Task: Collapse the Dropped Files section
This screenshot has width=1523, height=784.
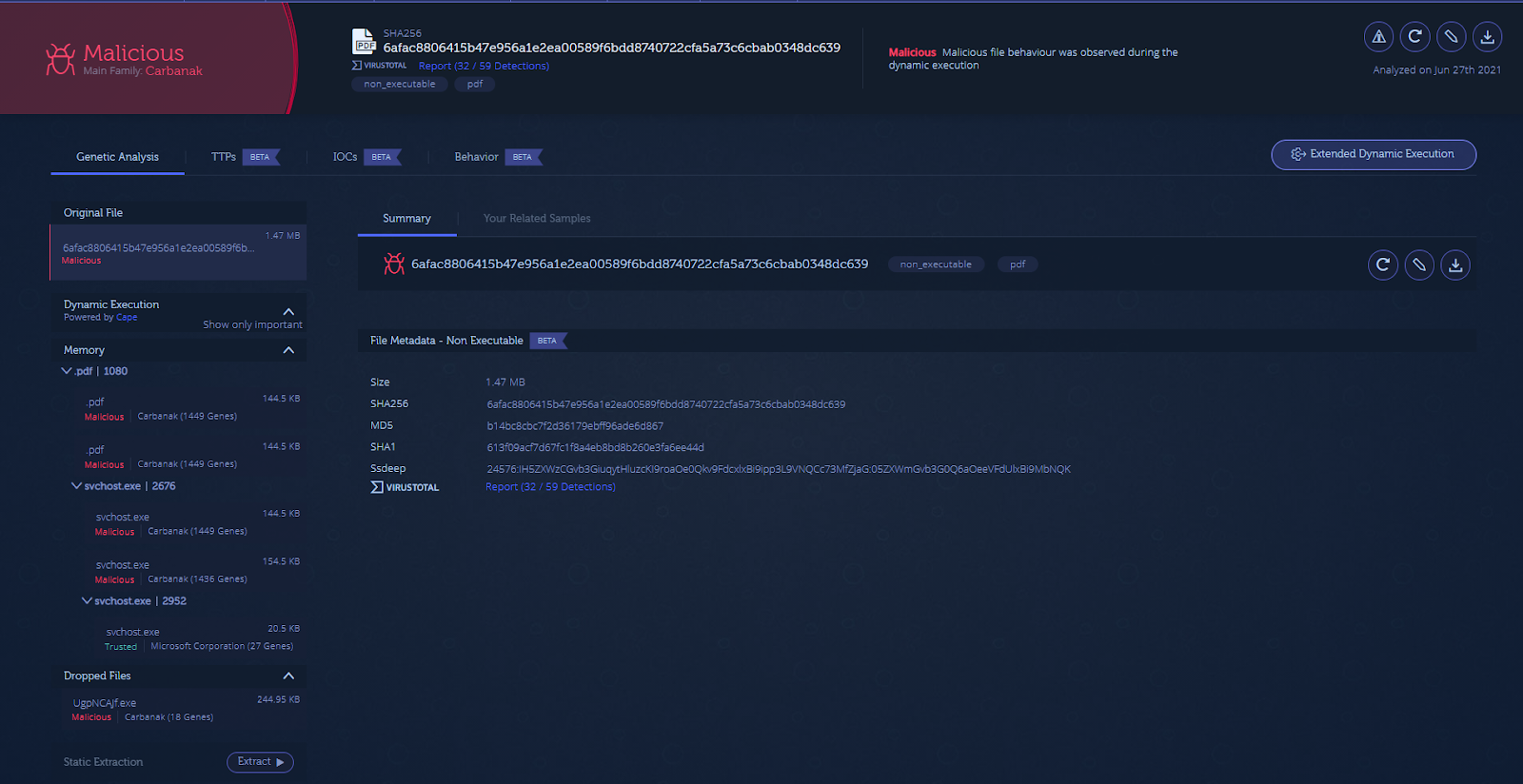Action: click(288, 676)
